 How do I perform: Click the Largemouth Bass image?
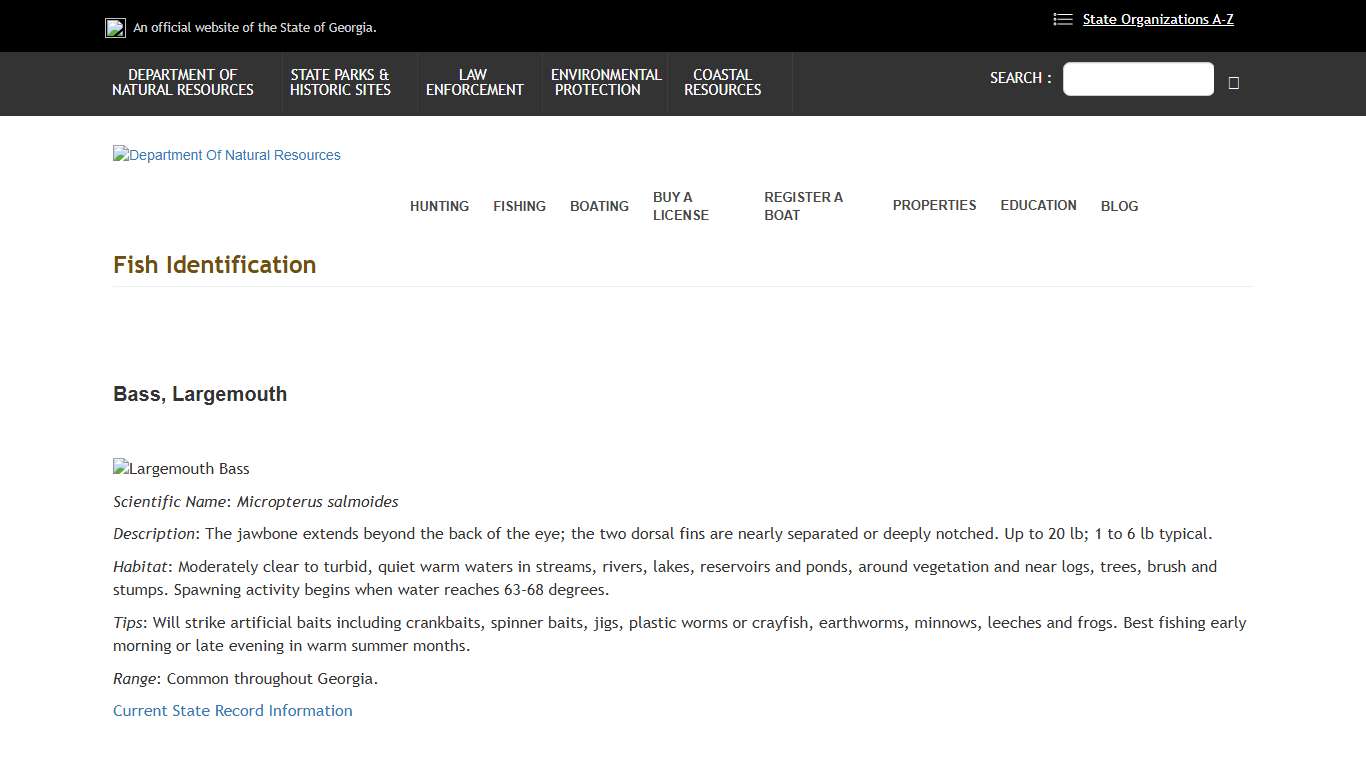tap(181, 469)
